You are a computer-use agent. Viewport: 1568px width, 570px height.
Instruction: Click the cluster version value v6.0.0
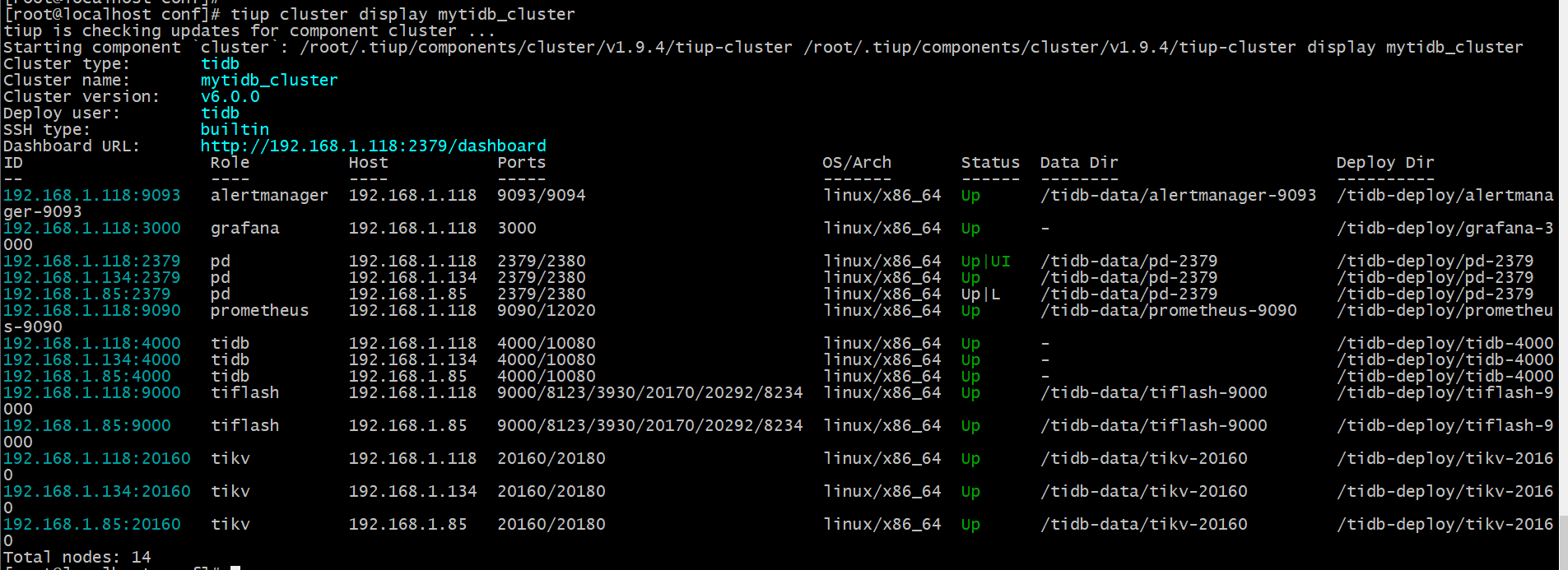230,96
